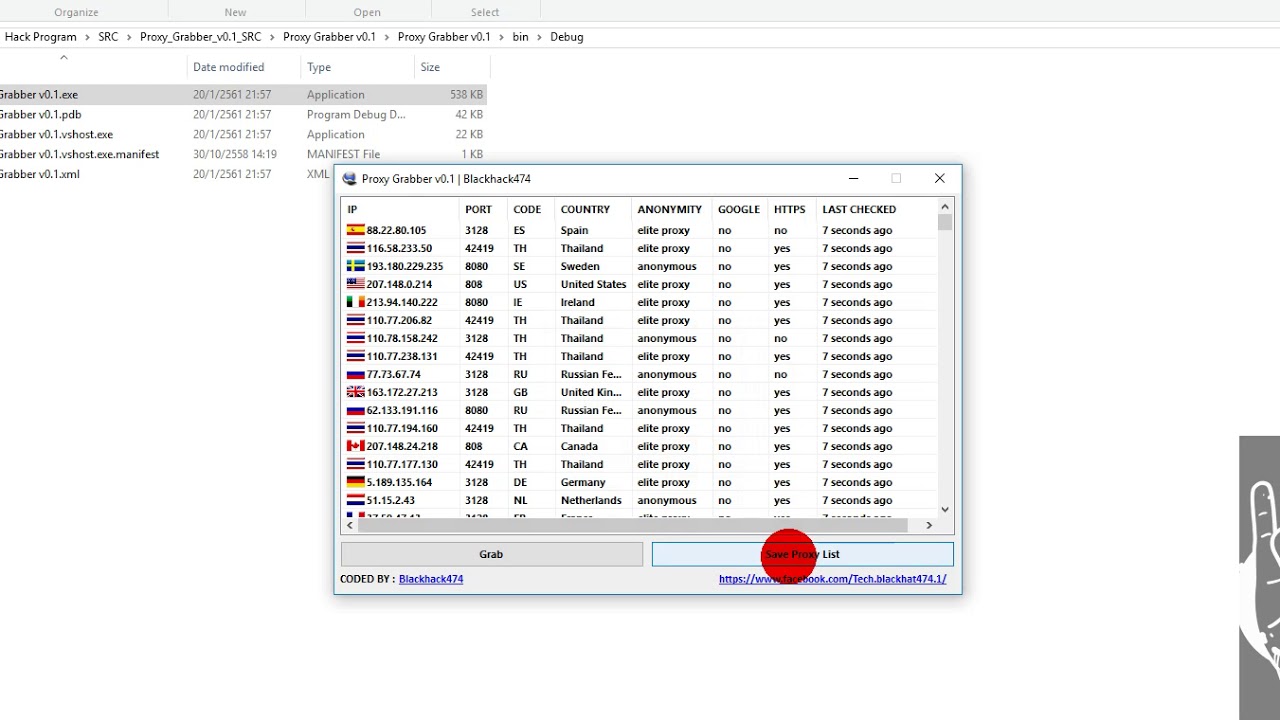Image resolution: width=1280 pixels, height=720 pixels.
Task: Click the Russia flag icon beside 77.73.67.74
Action: tap(355, 374)
